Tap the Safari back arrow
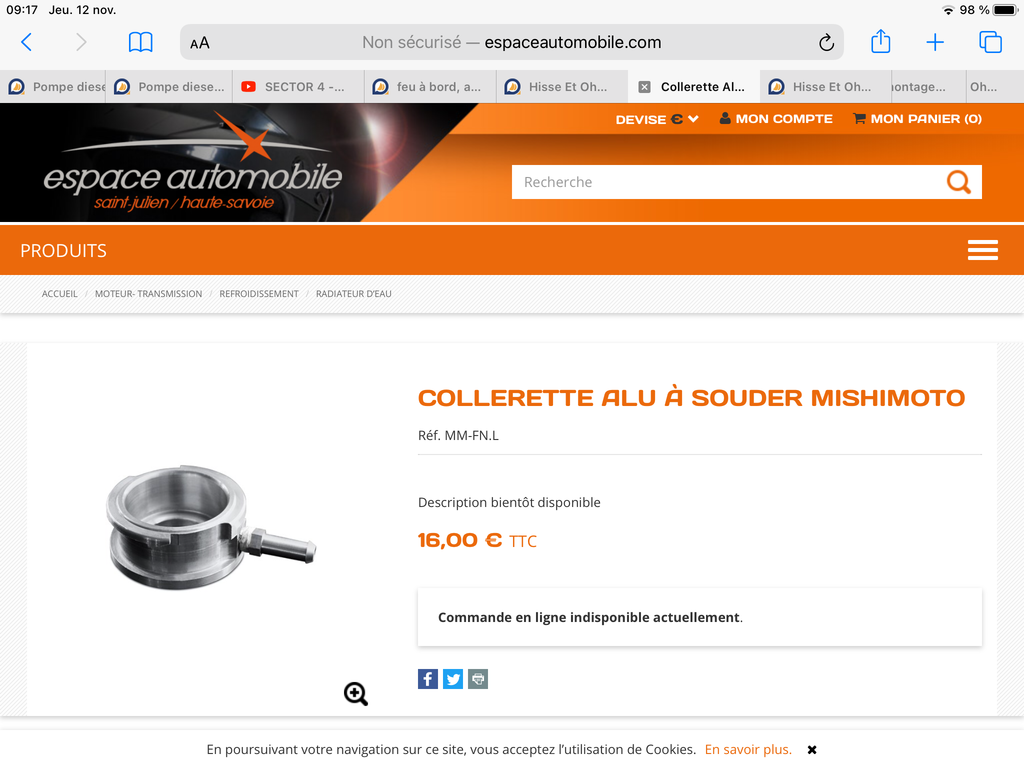Screen dimensions: 1024x768 pyautogui.click(x=26, y=42)
